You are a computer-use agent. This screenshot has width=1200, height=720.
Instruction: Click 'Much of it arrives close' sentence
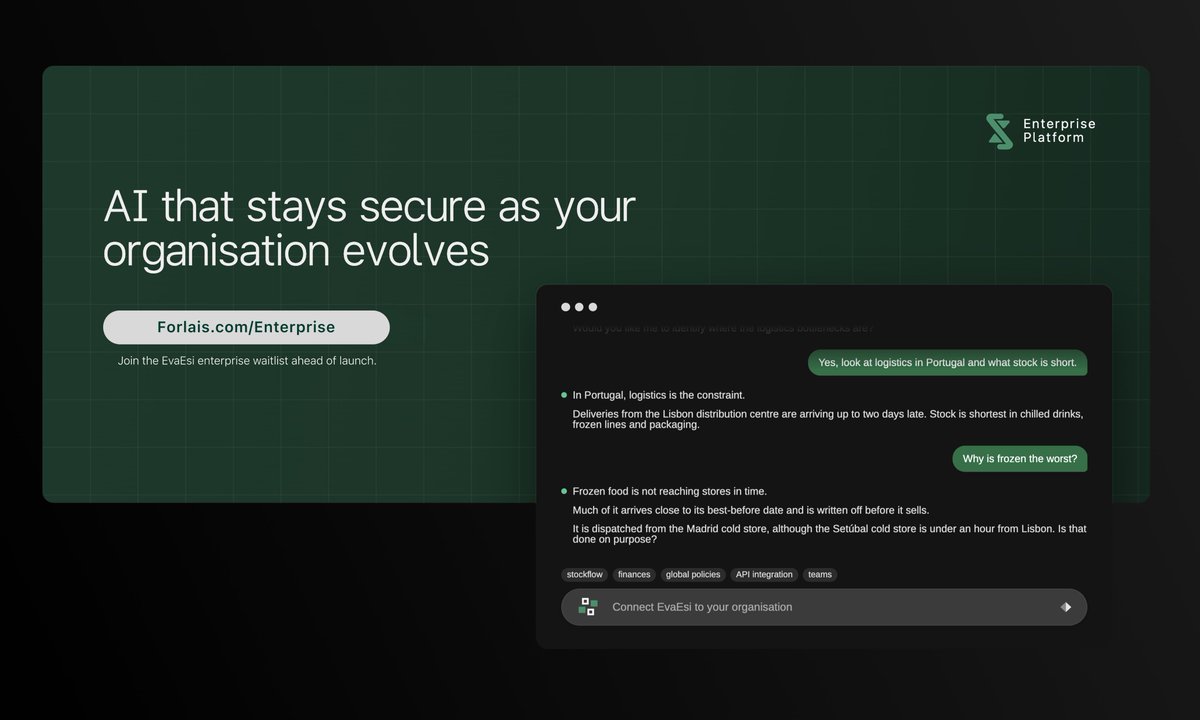751,510
